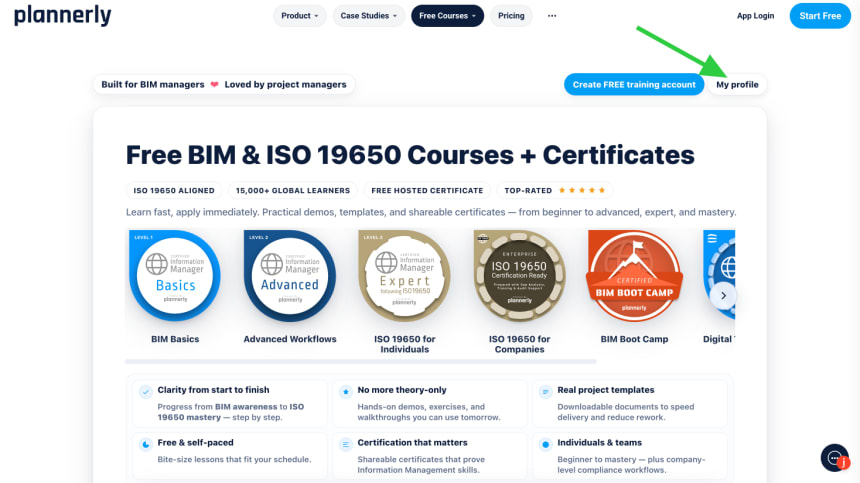Open the BIM Boot Camp badge
The height and width of the screenshot is (483, 860).
click(634, 276)
